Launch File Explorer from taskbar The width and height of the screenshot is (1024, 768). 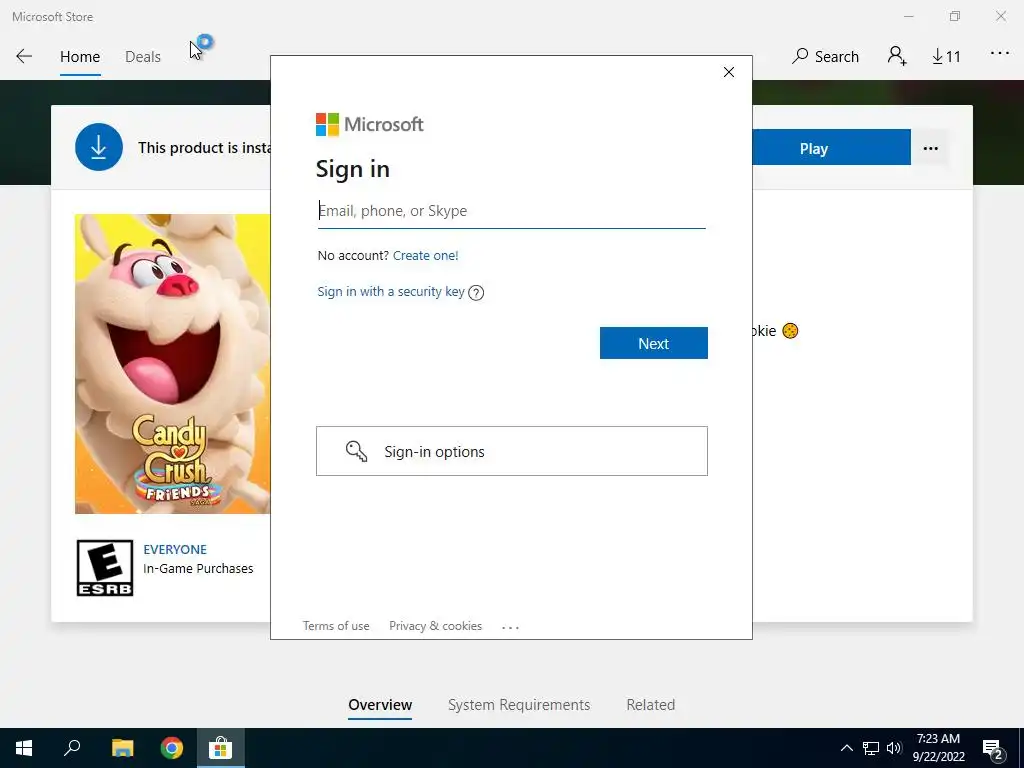(x=122, y=748)
